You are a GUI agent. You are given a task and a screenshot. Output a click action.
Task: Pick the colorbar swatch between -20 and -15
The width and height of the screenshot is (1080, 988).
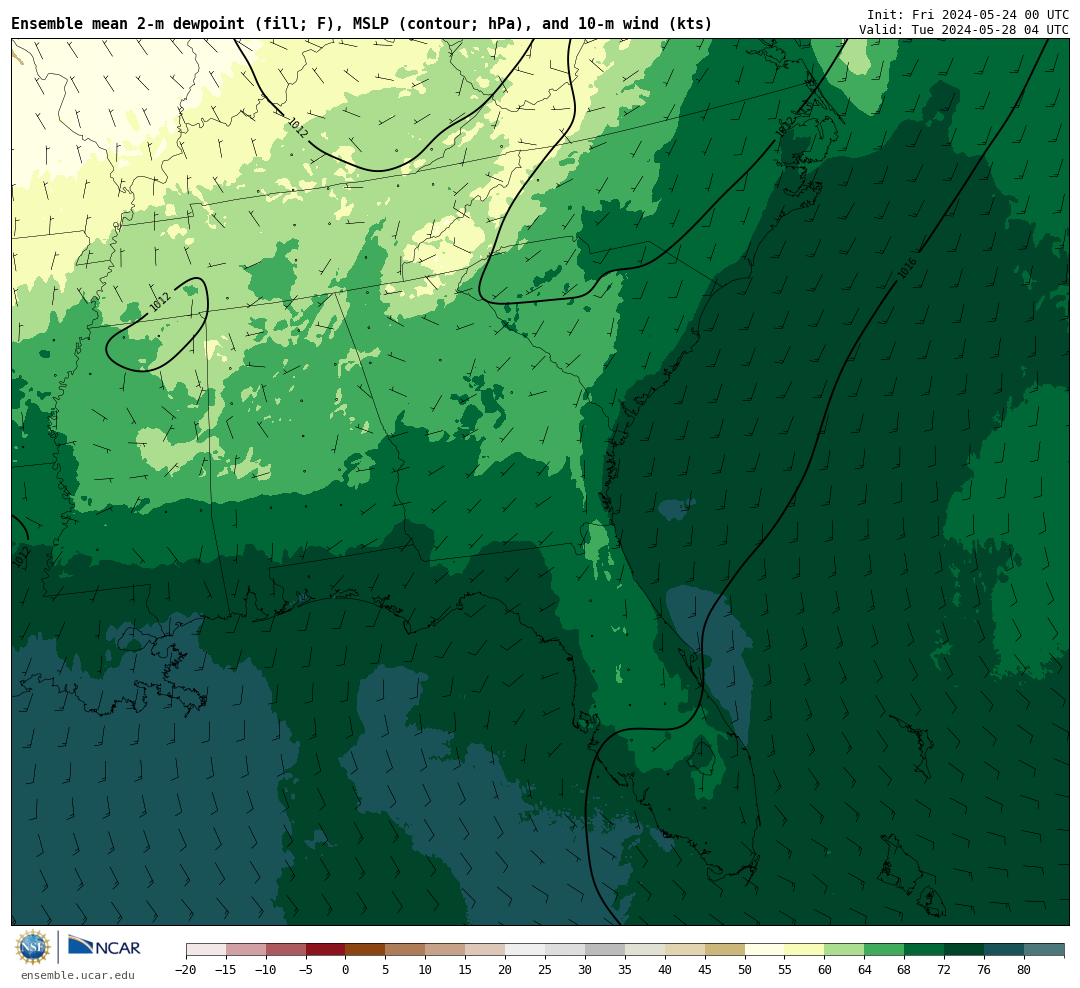point(206,950)
